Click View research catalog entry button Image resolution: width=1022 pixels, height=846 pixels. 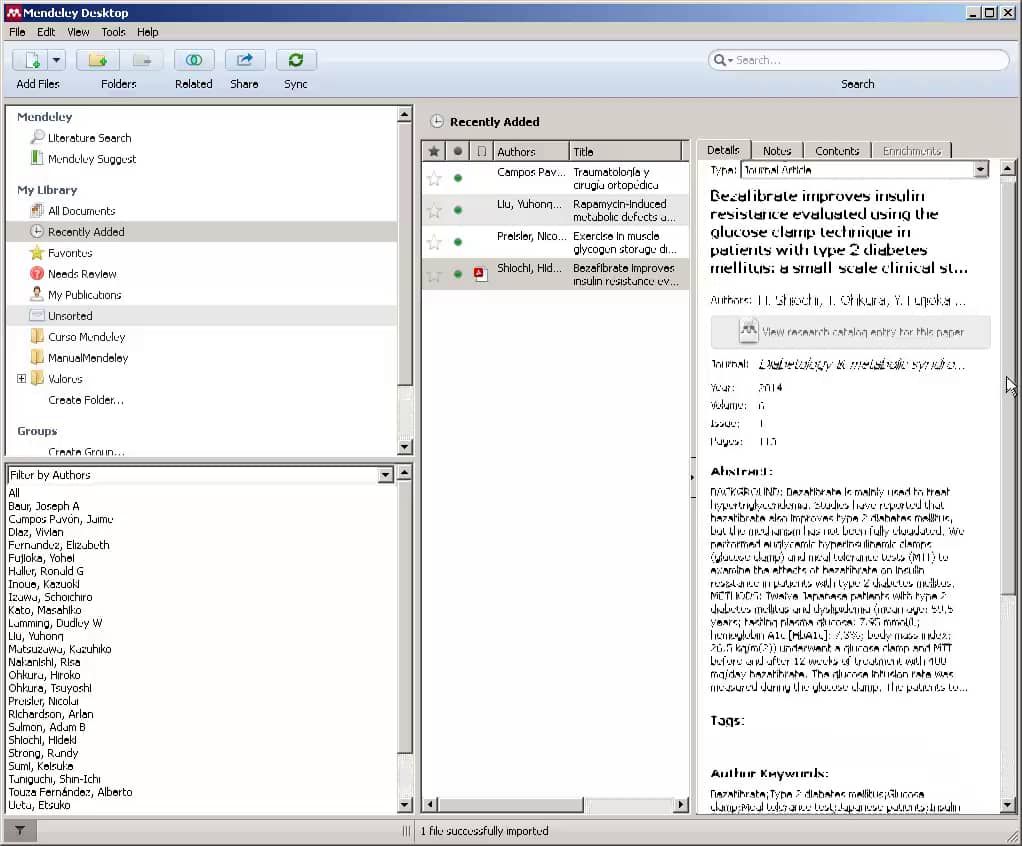[x=851, y=332]
